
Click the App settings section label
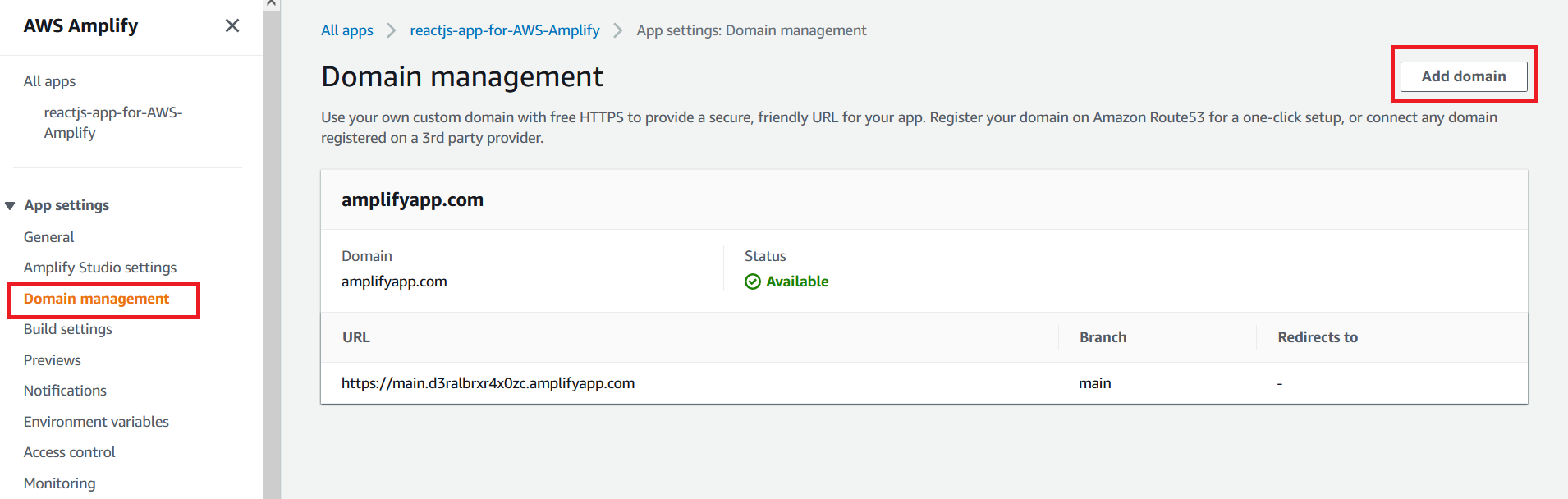point(66,205)
